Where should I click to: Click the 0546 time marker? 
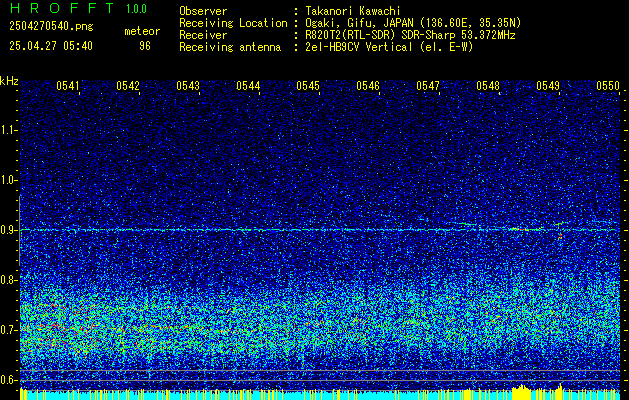point(368,85)
